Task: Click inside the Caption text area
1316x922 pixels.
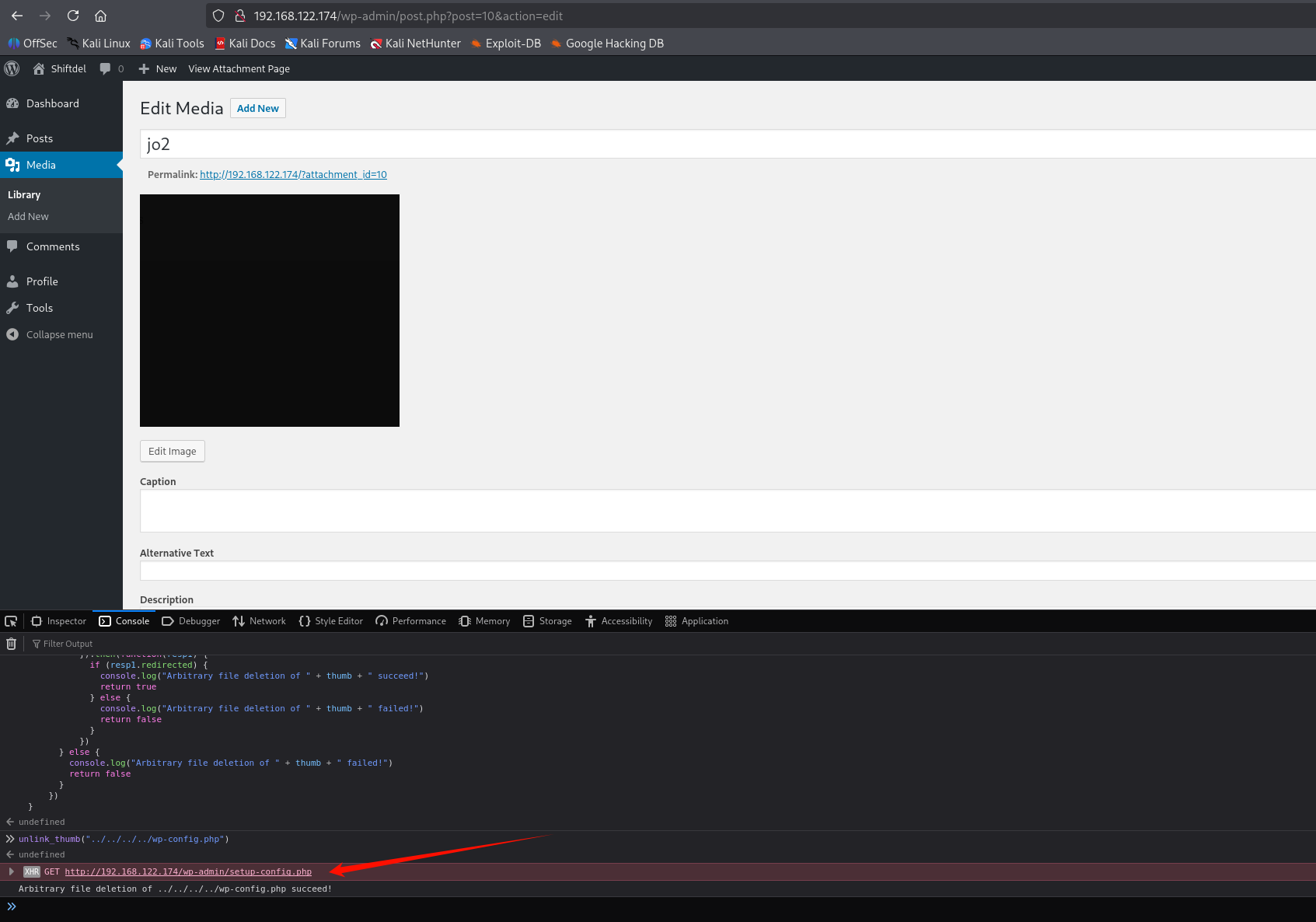Action: (728, 511)
